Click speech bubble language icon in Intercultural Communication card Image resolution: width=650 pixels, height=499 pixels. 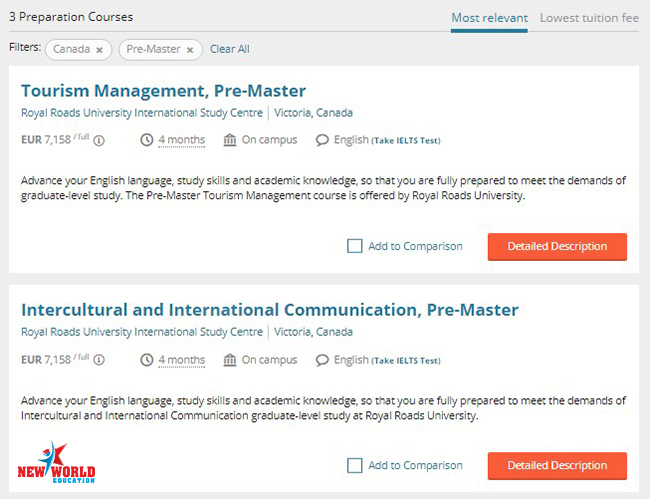tap(322, 360)
